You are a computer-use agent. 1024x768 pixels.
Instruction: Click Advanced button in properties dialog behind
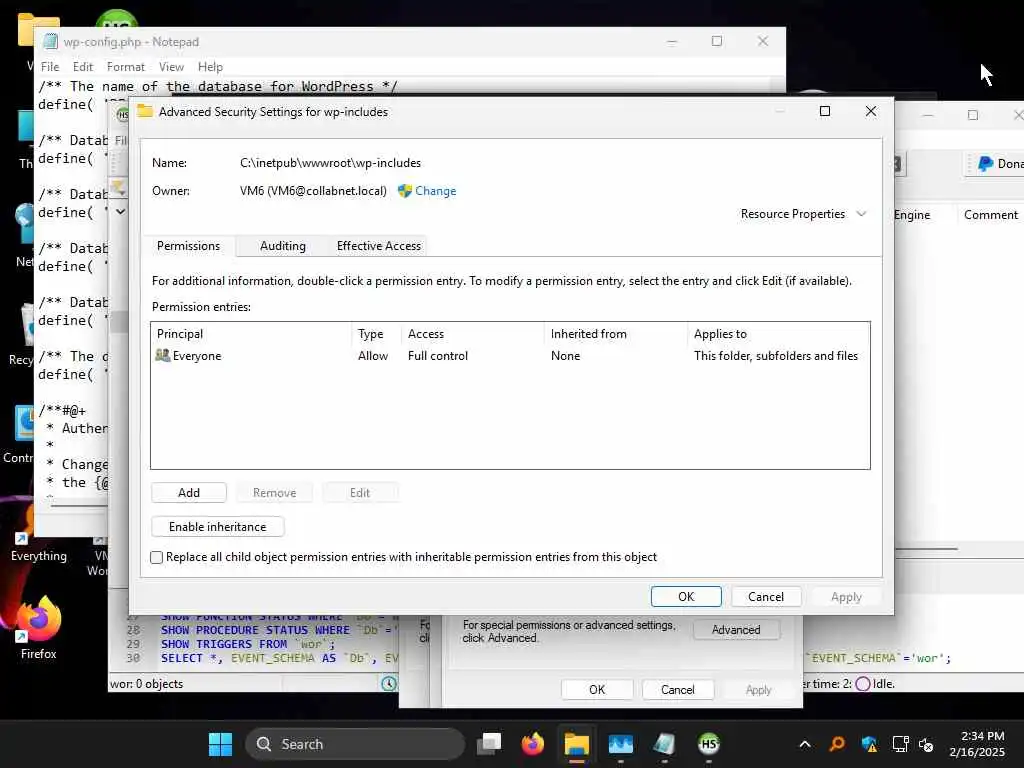point(736,630)
